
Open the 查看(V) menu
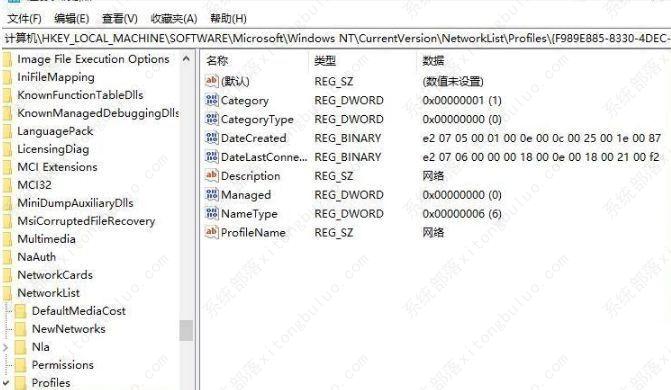coord(119,18)
